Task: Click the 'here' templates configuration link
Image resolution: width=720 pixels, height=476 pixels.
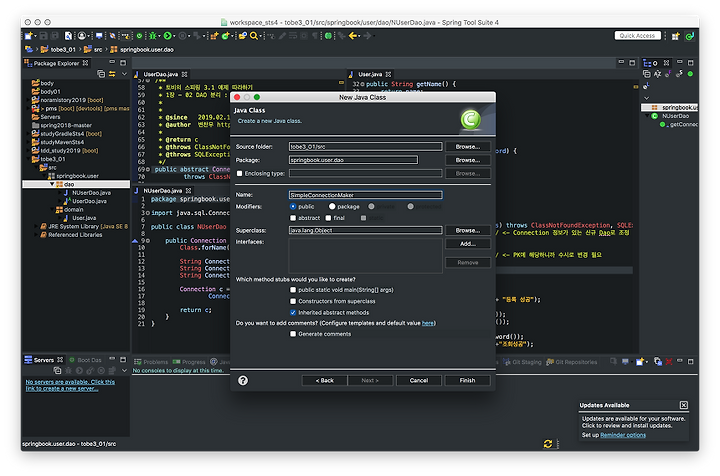Action: click(428, 323)
